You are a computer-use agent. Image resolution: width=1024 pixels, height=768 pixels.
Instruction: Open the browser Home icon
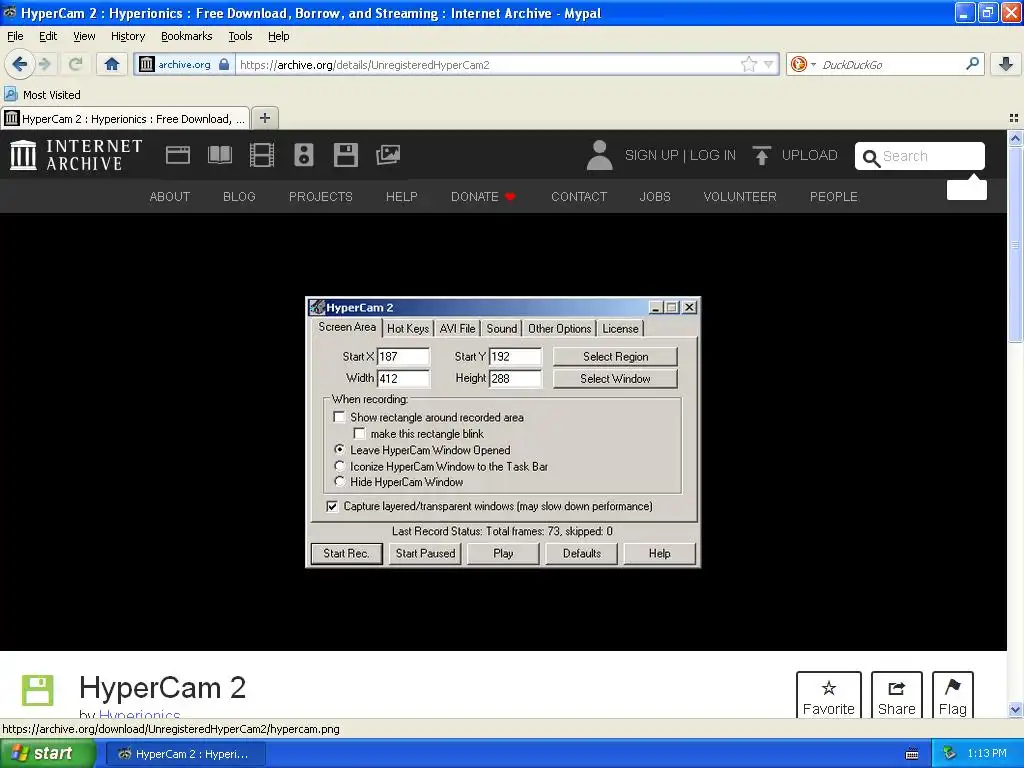tap(112, 64)
